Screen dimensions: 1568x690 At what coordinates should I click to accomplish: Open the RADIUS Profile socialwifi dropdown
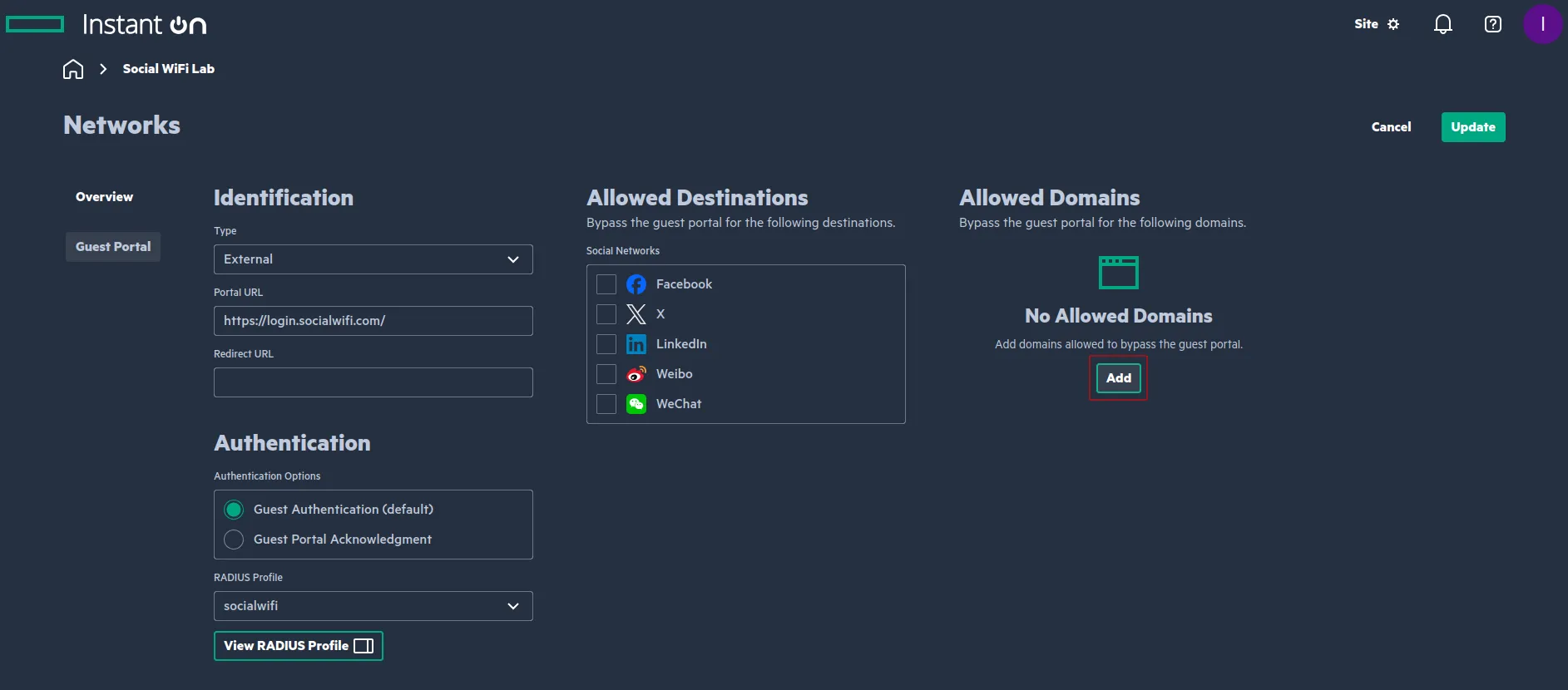pyautogui.click(x=373, y=606)
